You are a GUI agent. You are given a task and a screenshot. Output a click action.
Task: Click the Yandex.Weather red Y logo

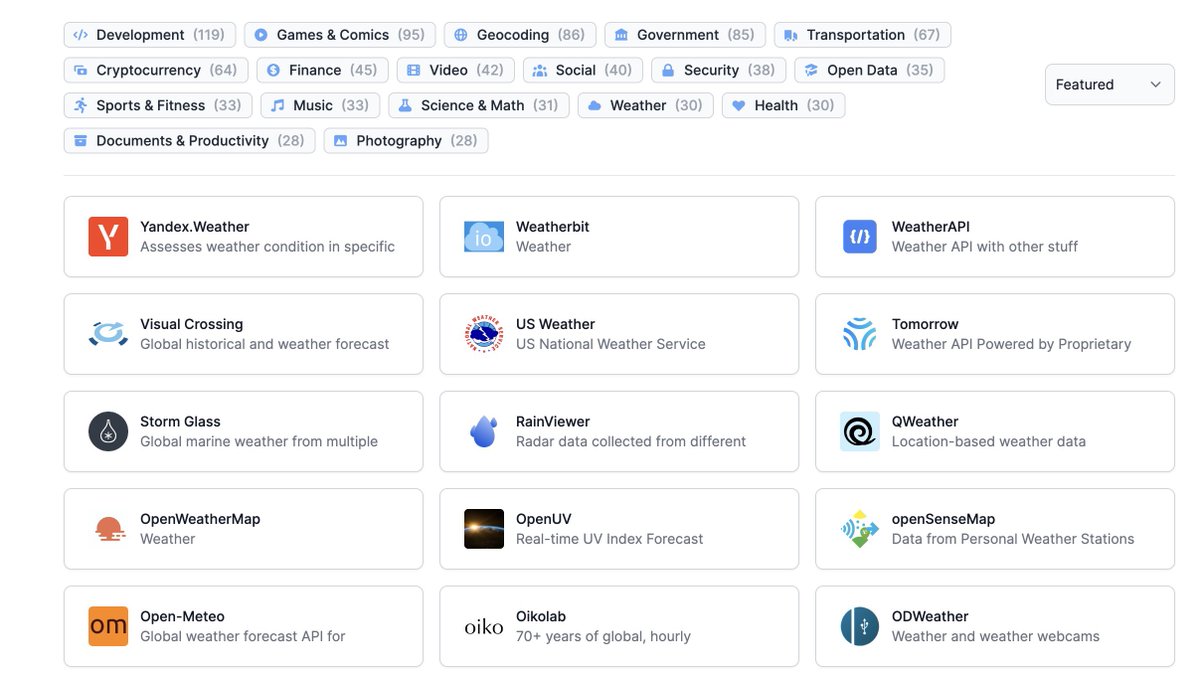pos(108,237)
